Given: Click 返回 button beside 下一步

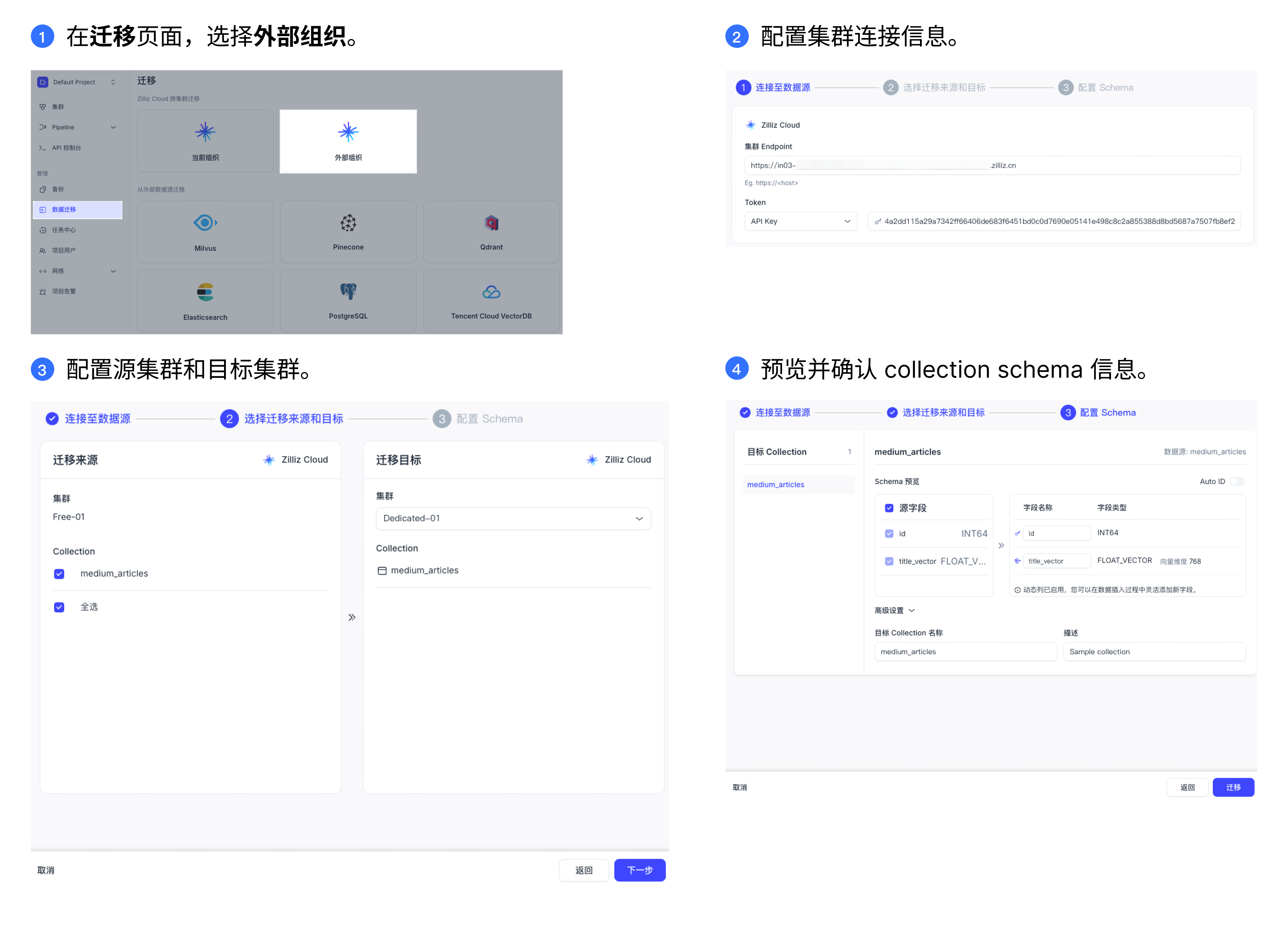Looking at the screenshot, I should point(584,871).
